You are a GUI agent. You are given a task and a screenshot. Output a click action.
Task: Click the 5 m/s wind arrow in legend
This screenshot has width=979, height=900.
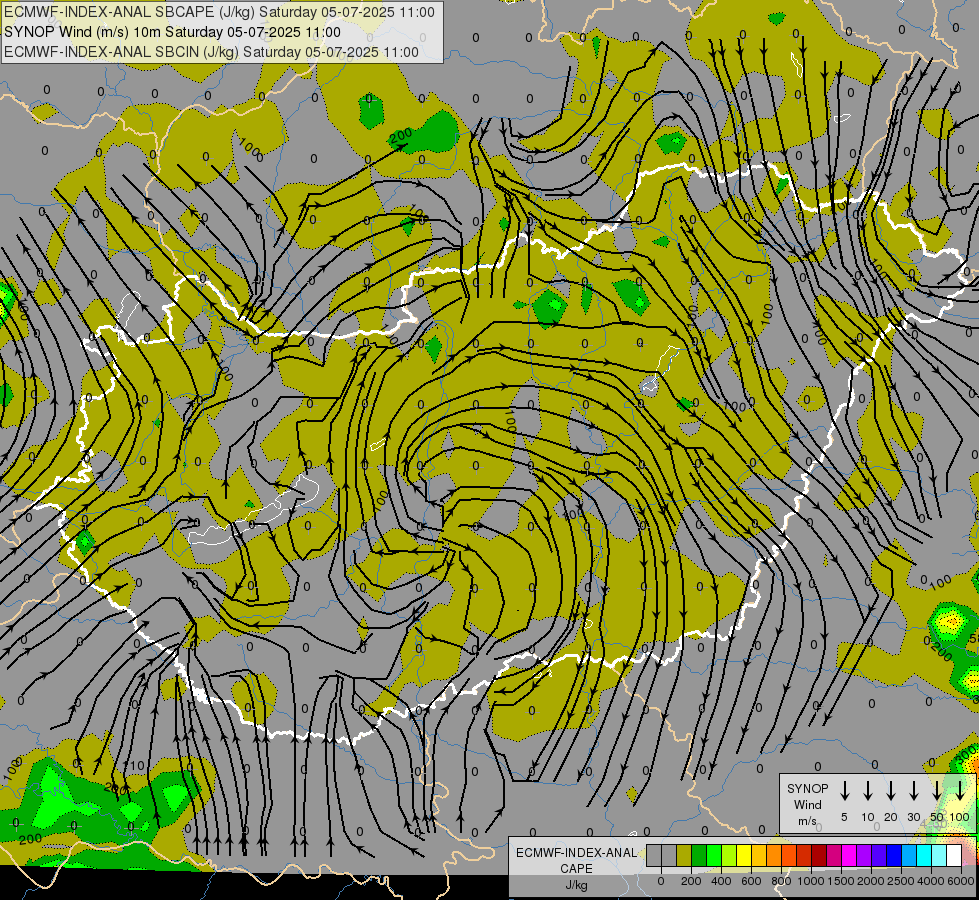[x=844, y=790]
